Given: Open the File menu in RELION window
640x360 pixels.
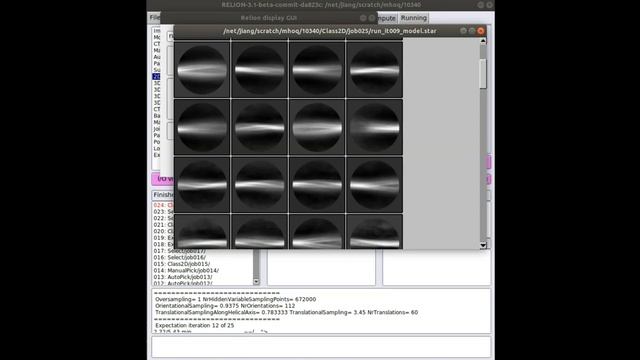Looking at the screenshot, I should tap(155, 18).
